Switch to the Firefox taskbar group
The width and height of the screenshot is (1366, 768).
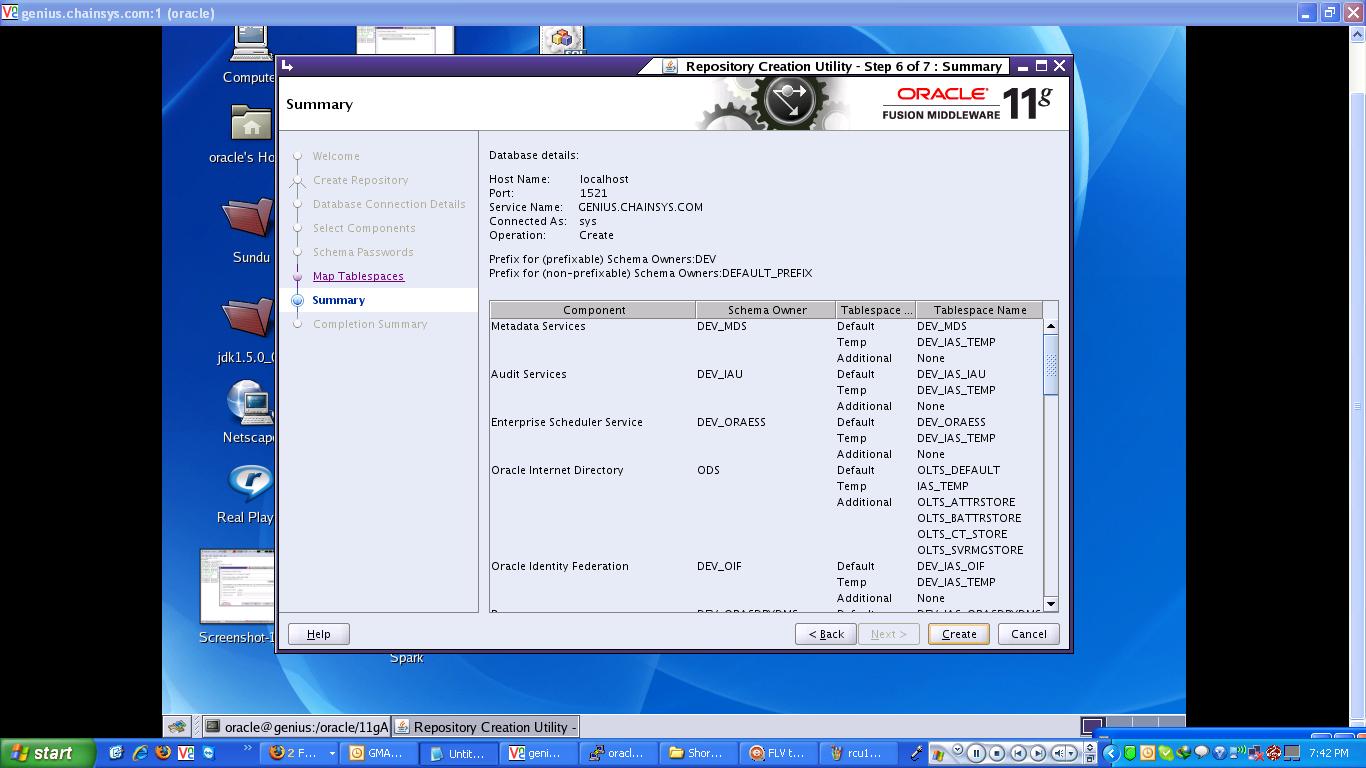click(x=301, y=753)
